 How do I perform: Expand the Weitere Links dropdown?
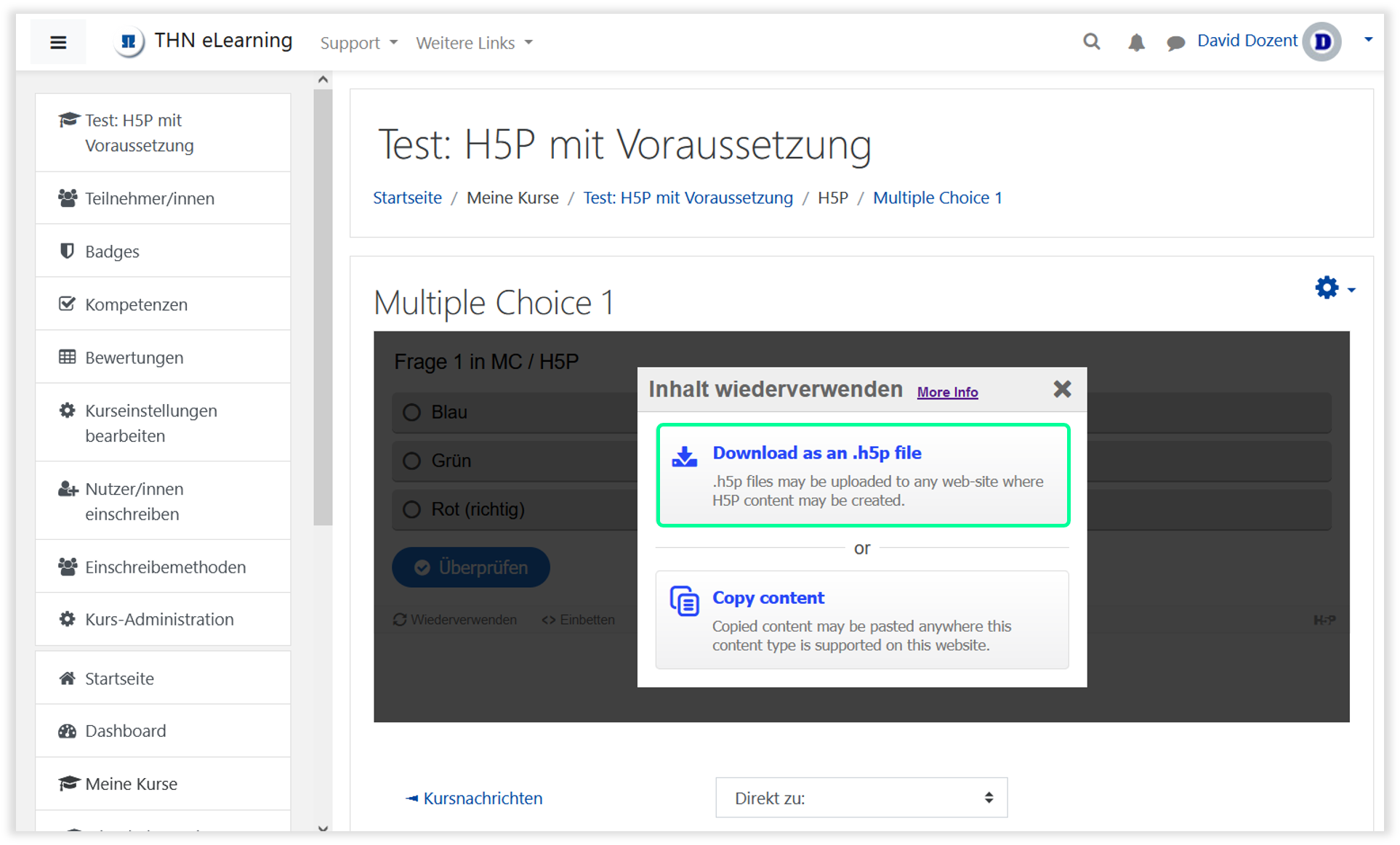coord(474,43)
